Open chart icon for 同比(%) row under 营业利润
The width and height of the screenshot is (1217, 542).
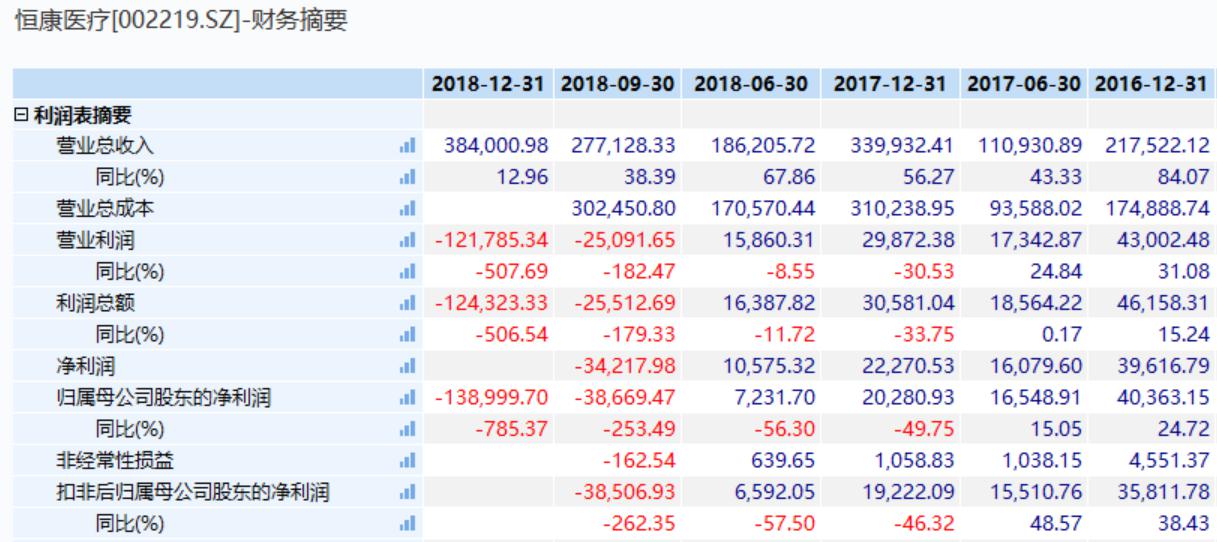[407, 273]
